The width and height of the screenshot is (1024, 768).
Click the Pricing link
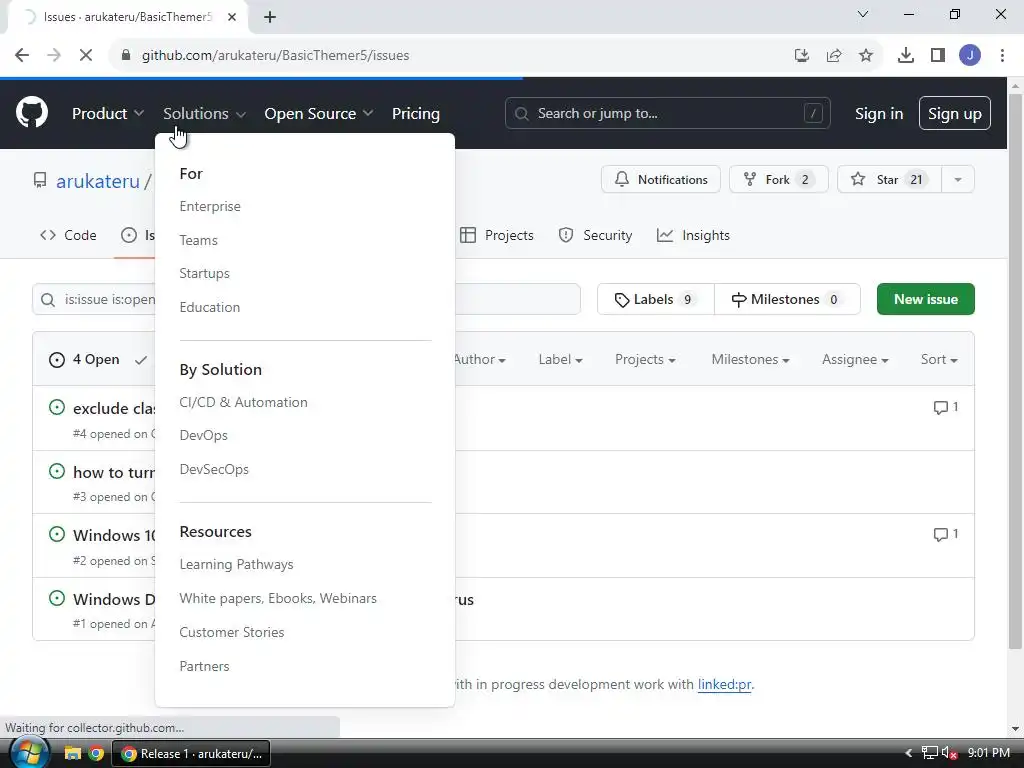416,113
